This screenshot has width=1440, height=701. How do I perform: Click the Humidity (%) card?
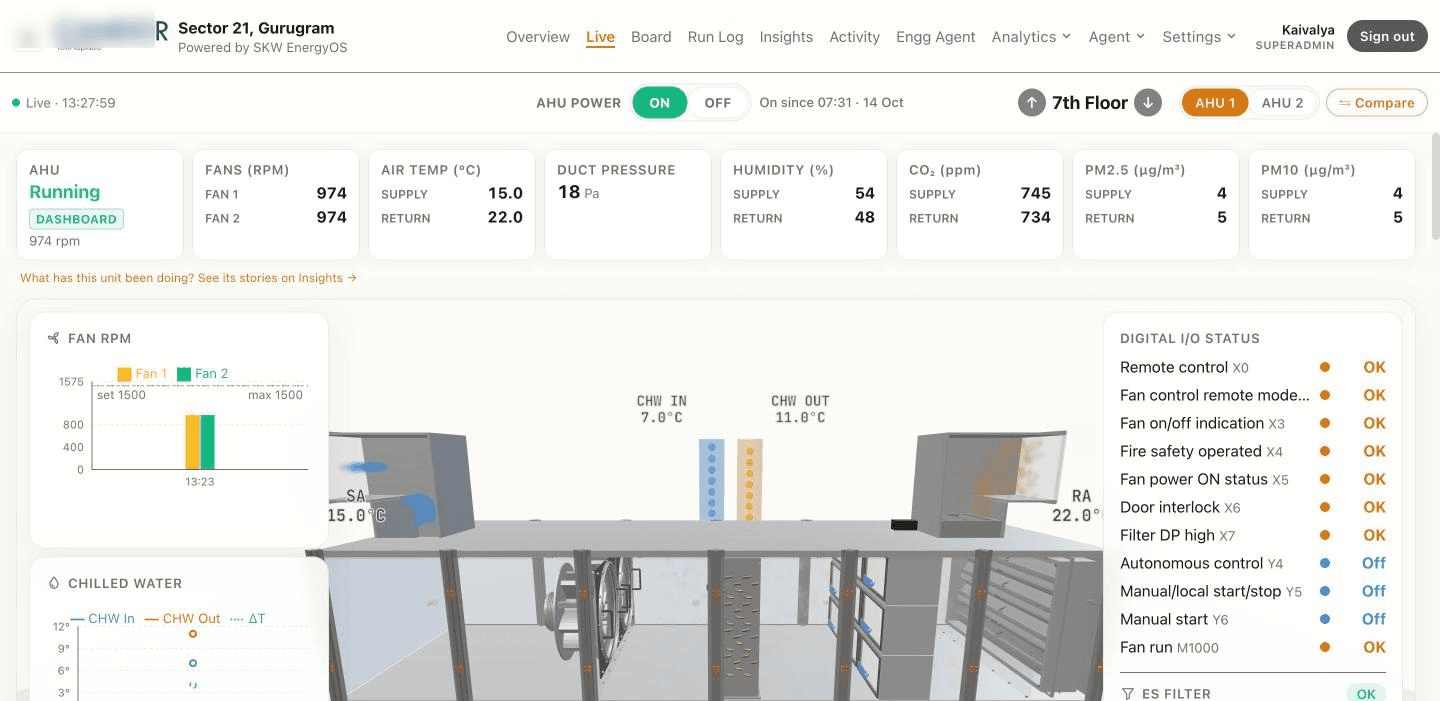(804, 204)
